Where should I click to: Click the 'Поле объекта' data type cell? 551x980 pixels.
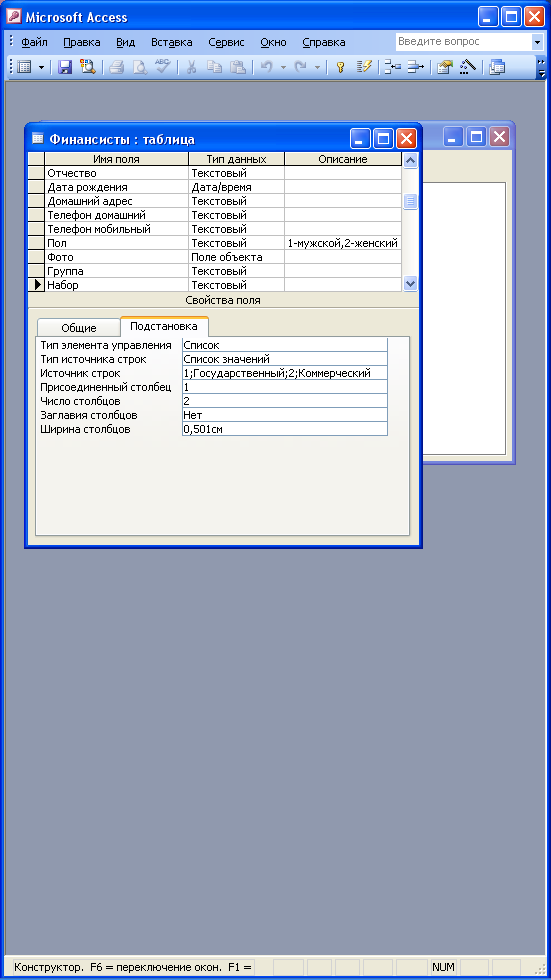[236, 257]
